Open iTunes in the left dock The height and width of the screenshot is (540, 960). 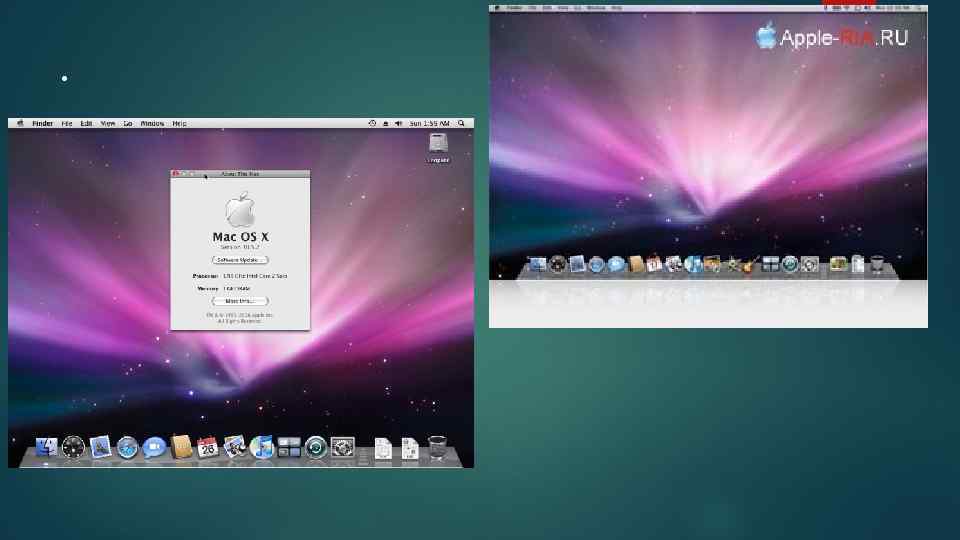pos(261,448)
